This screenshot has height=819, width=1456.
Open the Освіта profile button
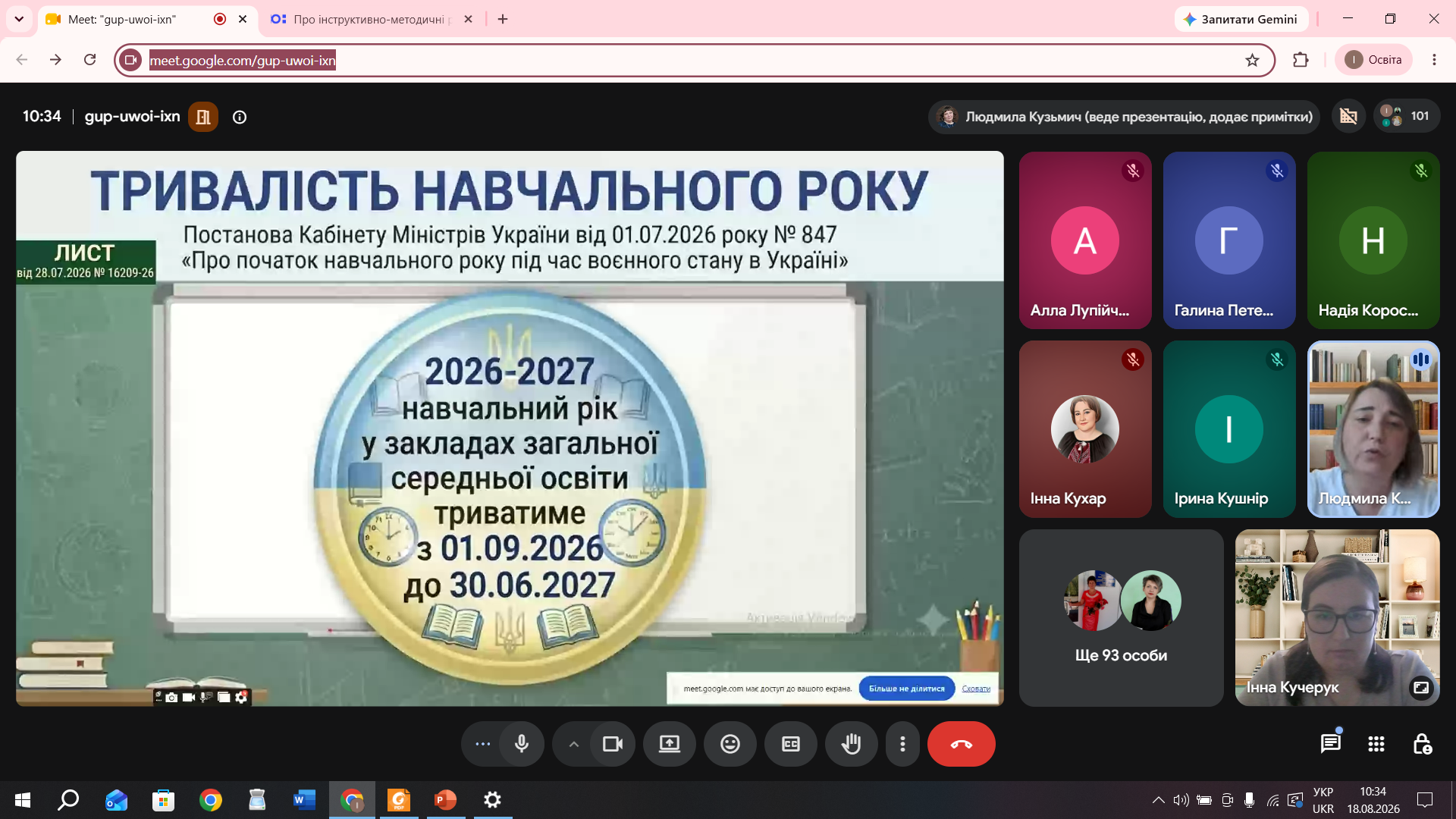1373,60
